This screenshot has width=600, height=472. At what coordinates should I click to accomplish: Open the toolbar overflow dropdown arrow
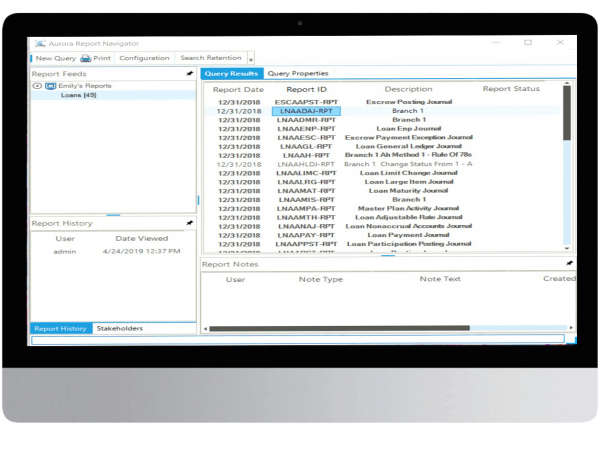(x=250, y=60)
